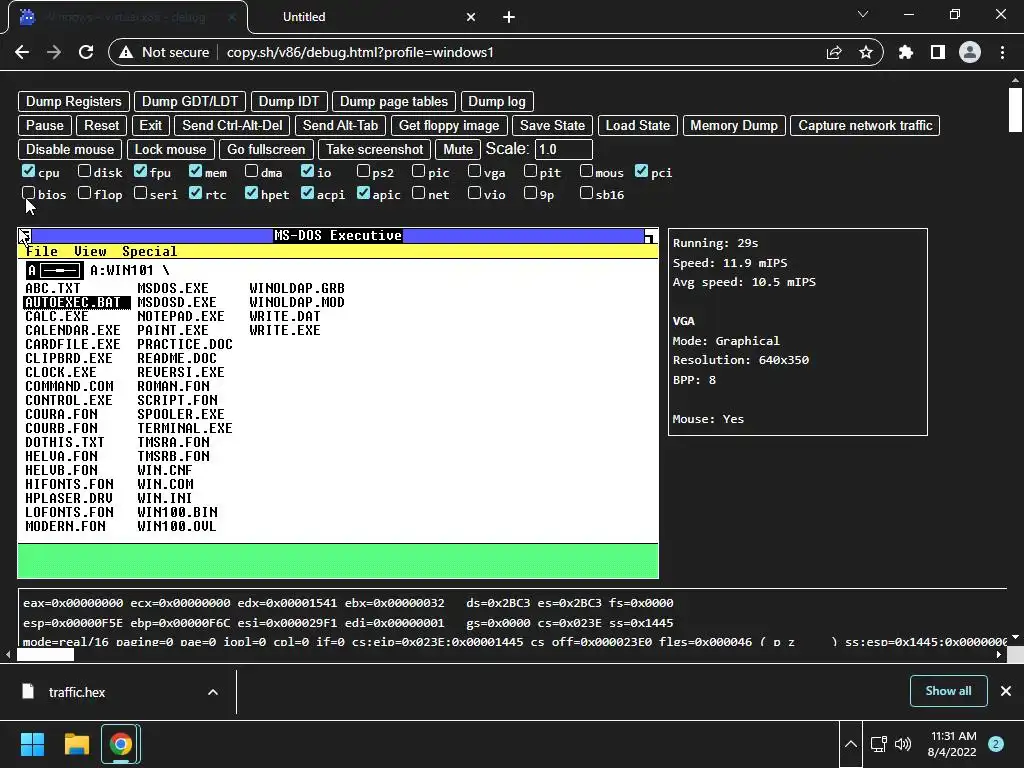The width and height of the screenshot is (1024, 768).
Task: Toggle hpet log checkbox
Action: click(251, 193)
